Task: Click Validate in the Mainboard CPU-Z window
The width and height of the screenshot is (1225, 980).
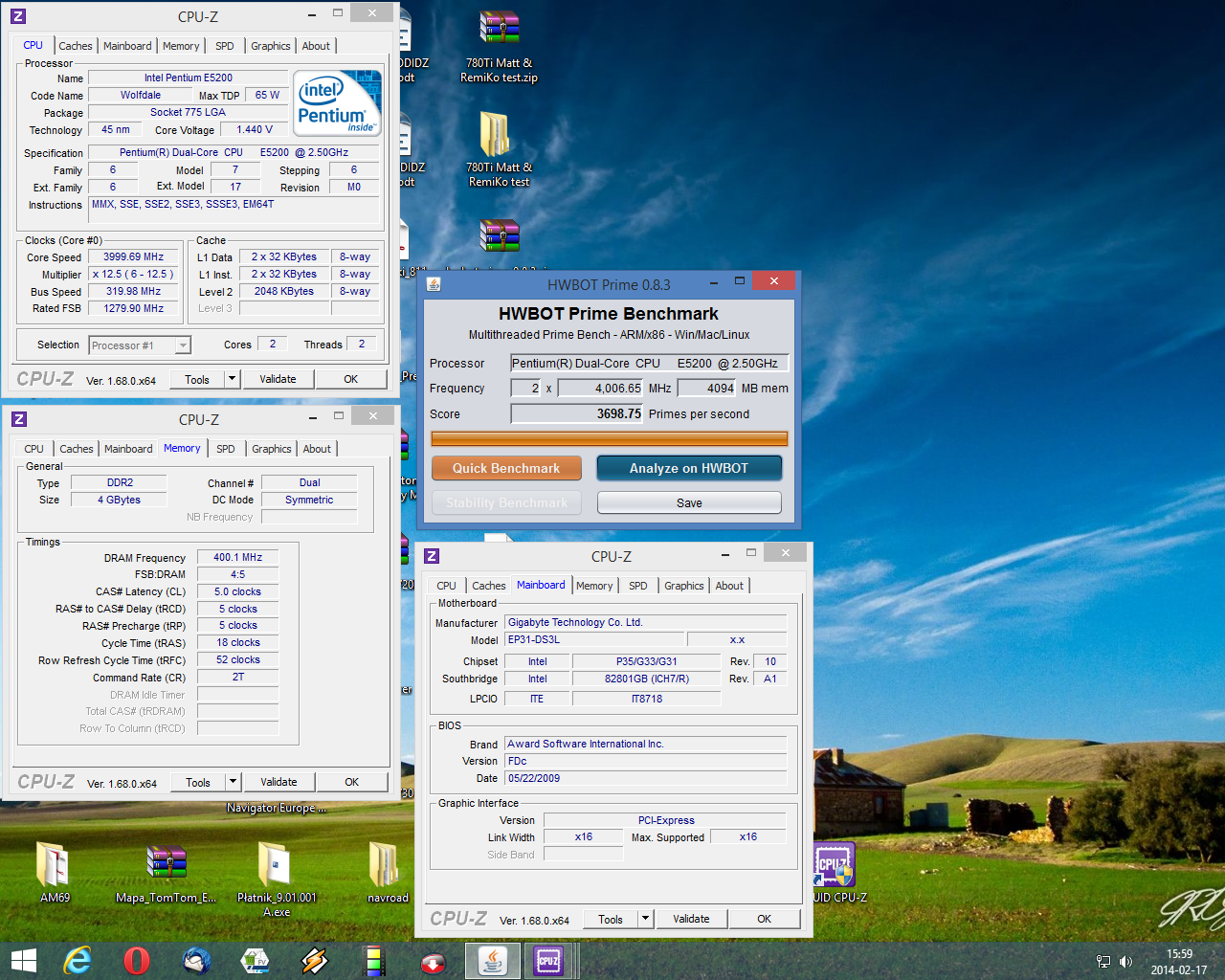Action: pos(691,919)
